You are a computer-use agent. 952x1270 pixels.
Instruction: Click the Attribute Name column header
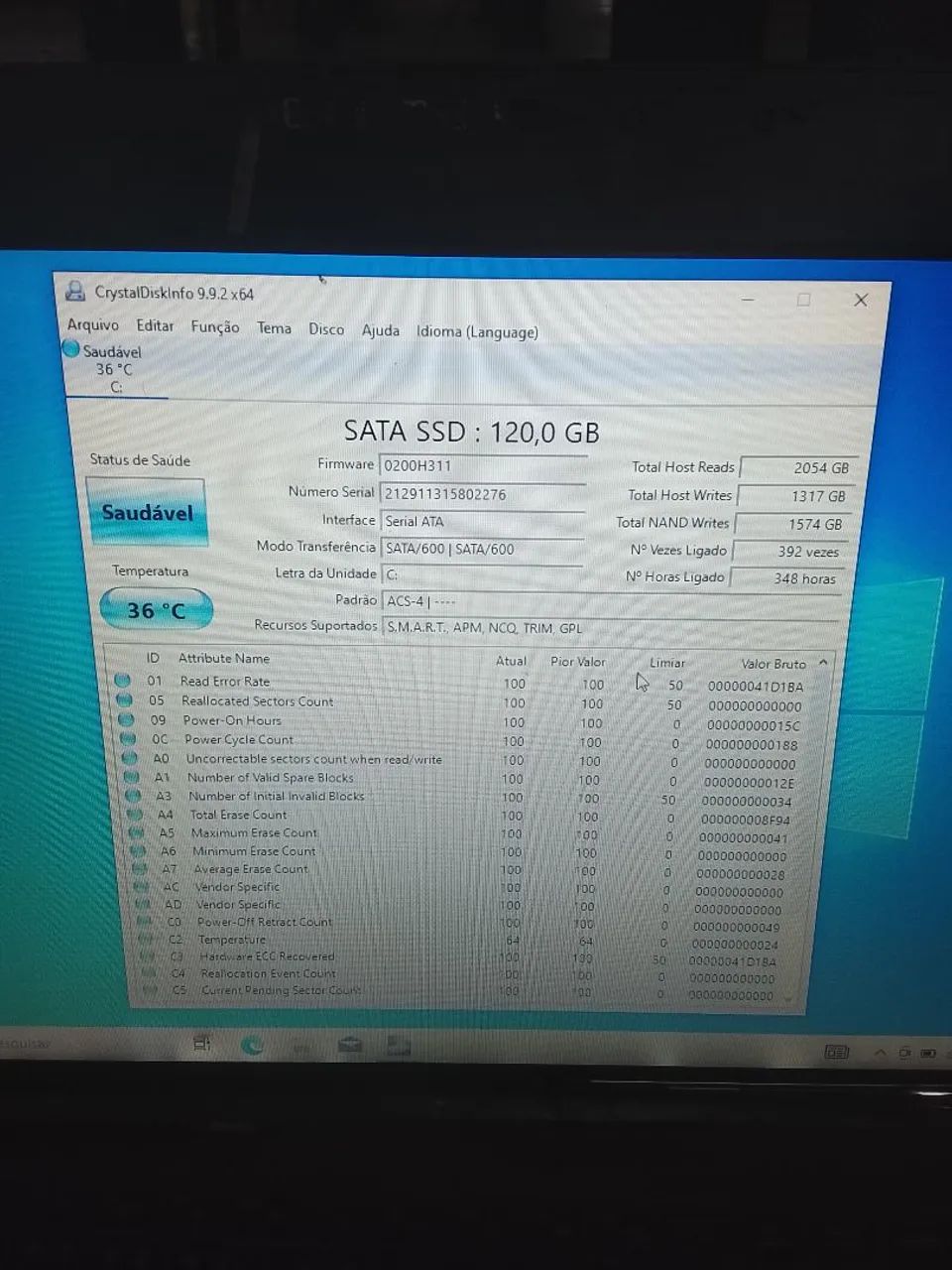224,658
